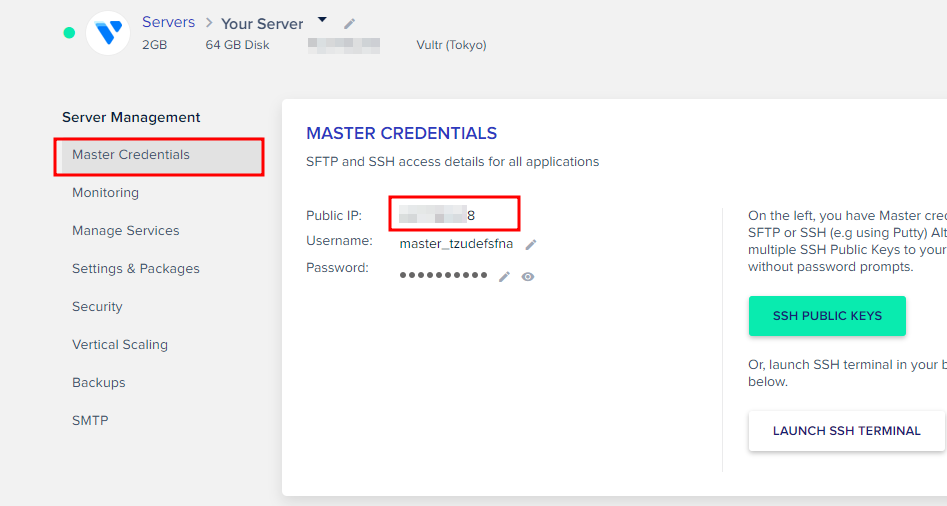The height and width of the screenshot is (506, 947).
Task: Edit the password with pencil icon
Action: [504, 277]
